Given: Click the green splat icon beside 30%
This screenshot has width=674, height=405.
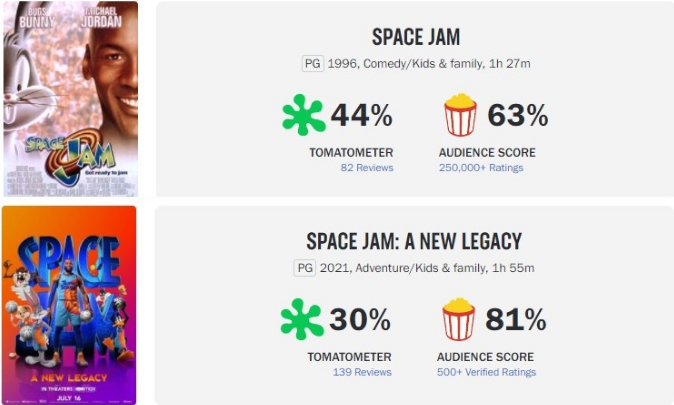Looking at the screenshot, I should 302,319.
